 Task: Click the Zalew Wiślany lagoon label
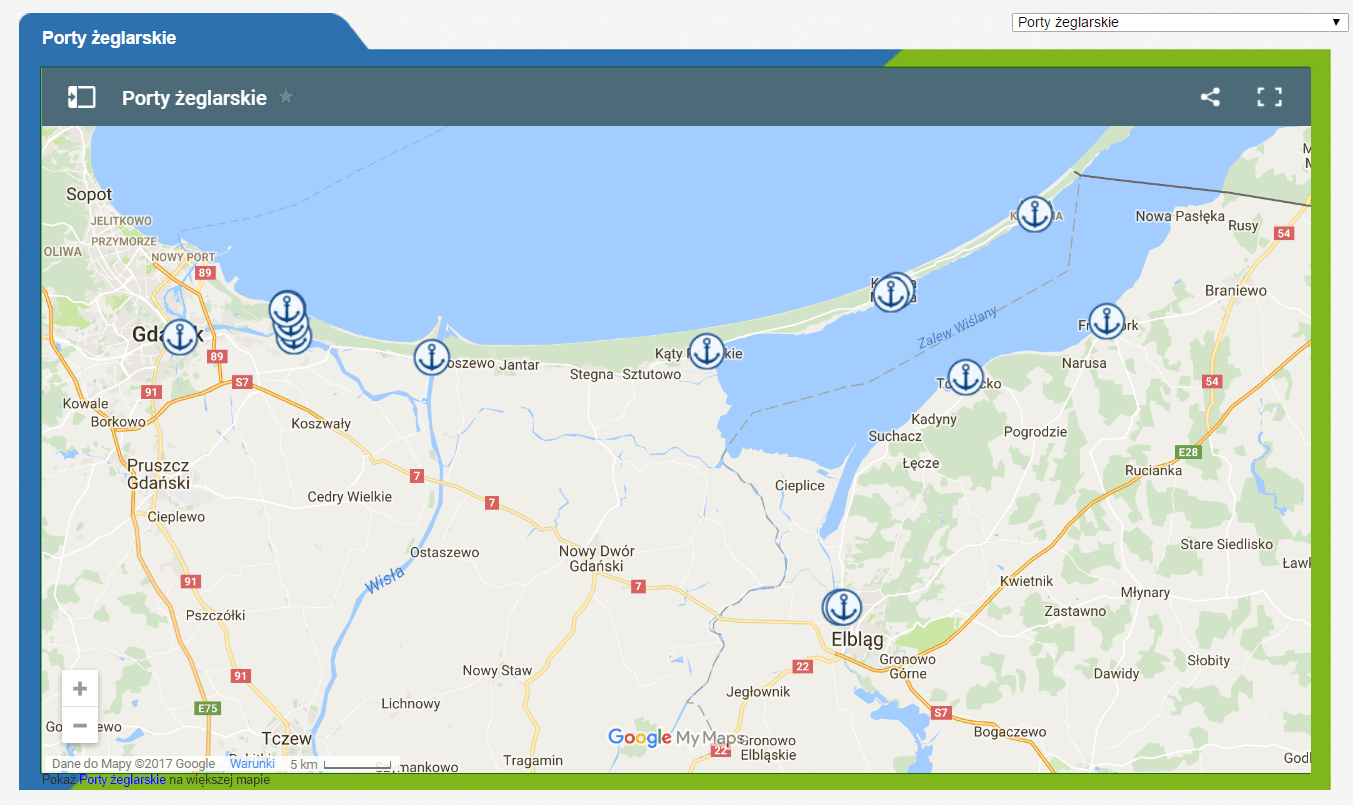(958, 328)
